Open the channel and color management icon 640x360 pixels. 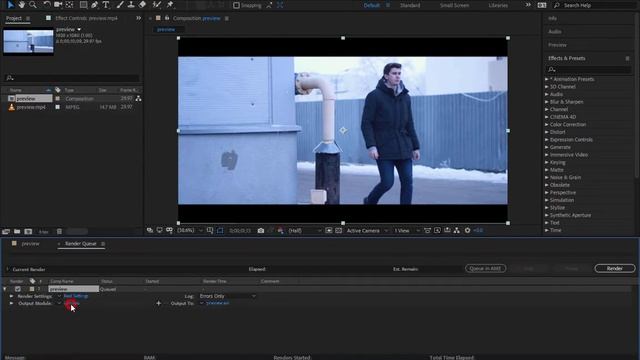click(280, 231)
